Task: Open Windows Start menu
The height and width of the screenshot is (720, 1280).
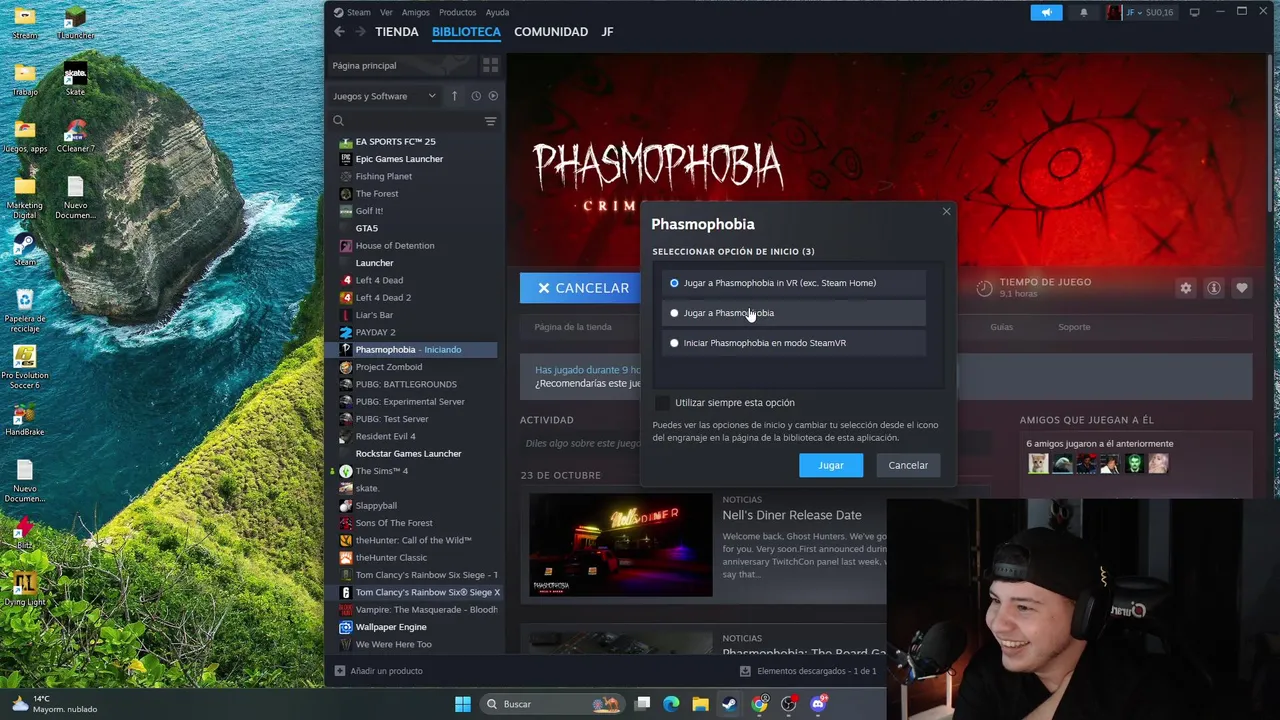Action: point(463,704)
